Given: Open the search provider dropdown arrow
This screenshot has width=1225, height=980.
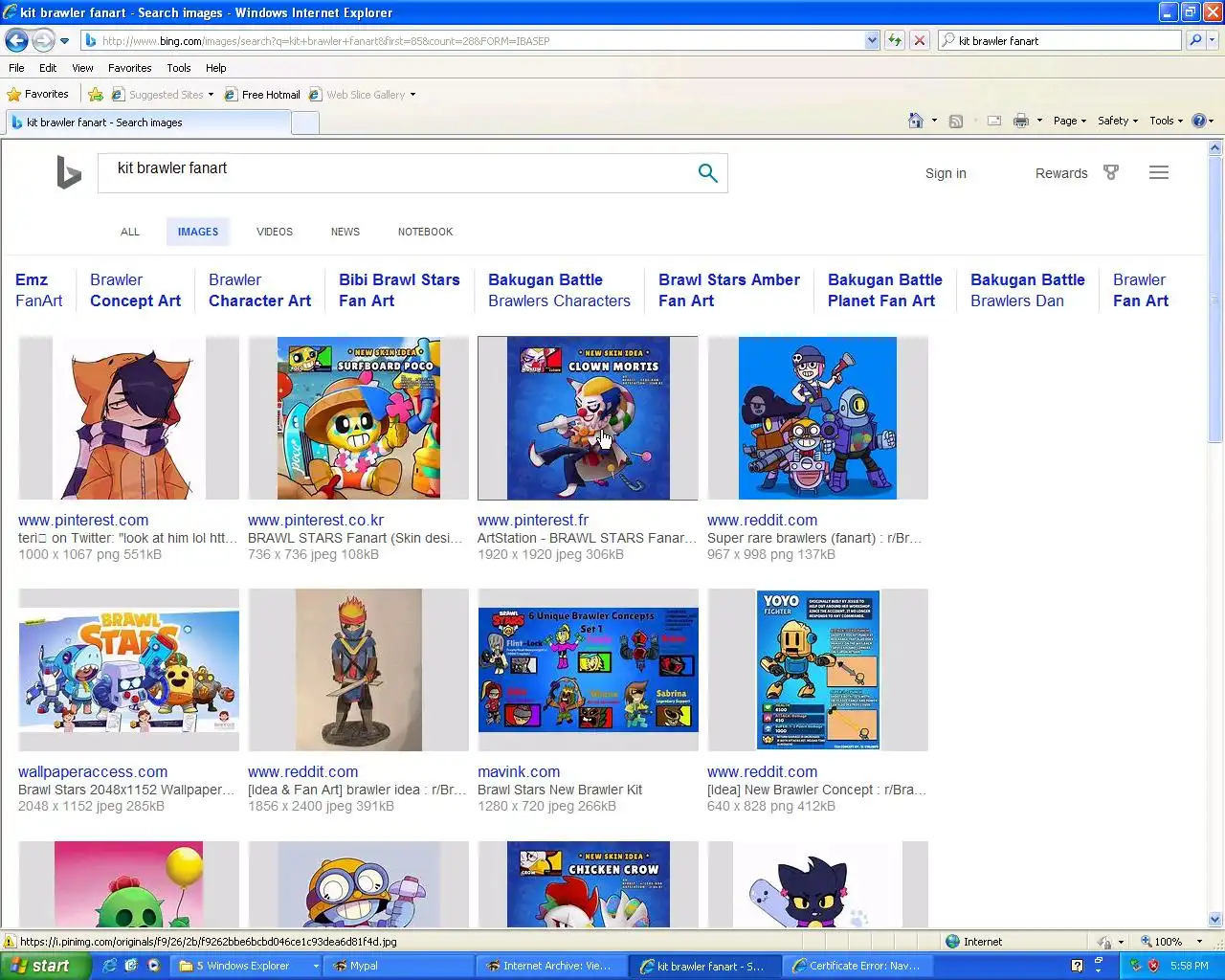Looking at the screenshot, I should click(x=1213, y=41).
